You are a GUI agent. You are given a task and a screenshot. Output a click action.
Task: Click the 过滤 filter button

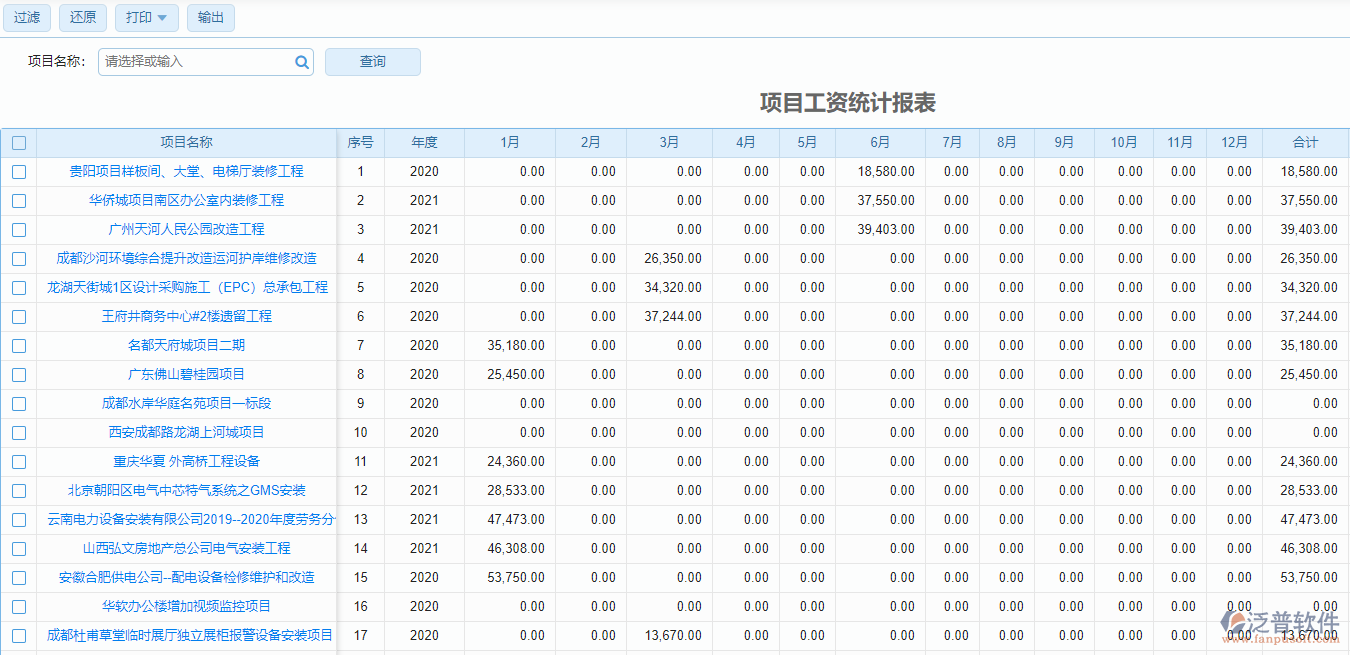27,17
